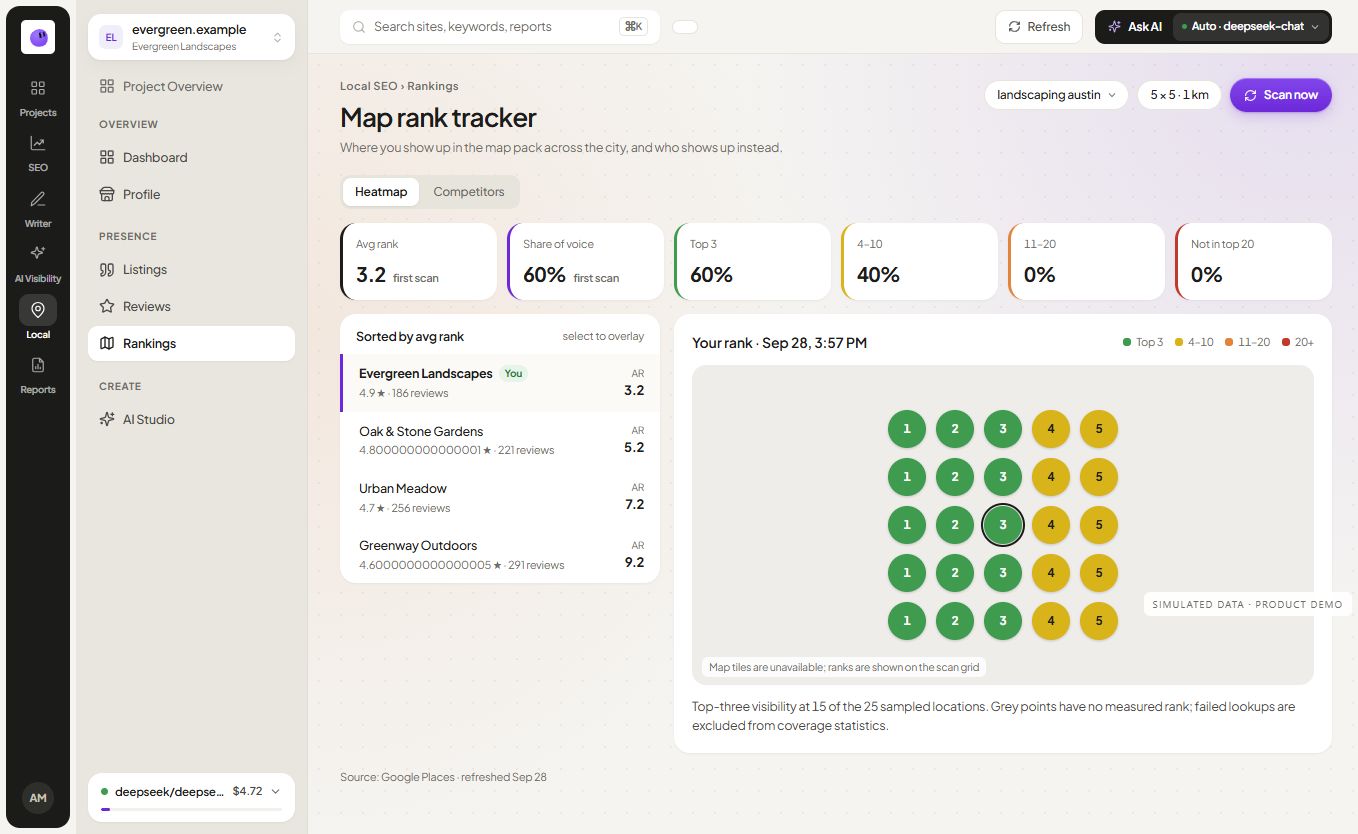Image resolution: width=1358 pixels, height=834 pixels.
Task: Open AI Visibility sparkle icon
Action: (38, 253)
